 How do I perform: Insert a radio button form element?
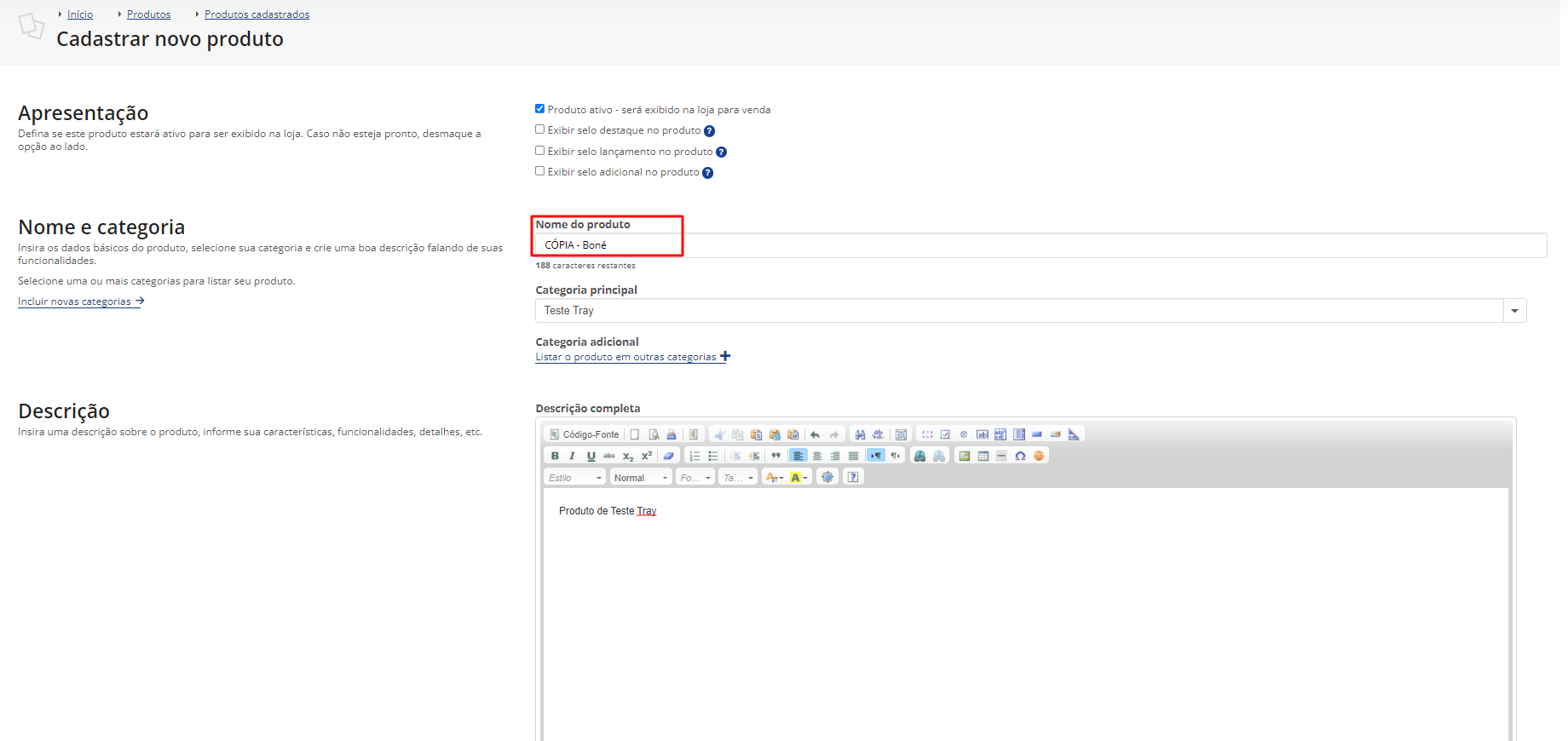click(964, 434)
